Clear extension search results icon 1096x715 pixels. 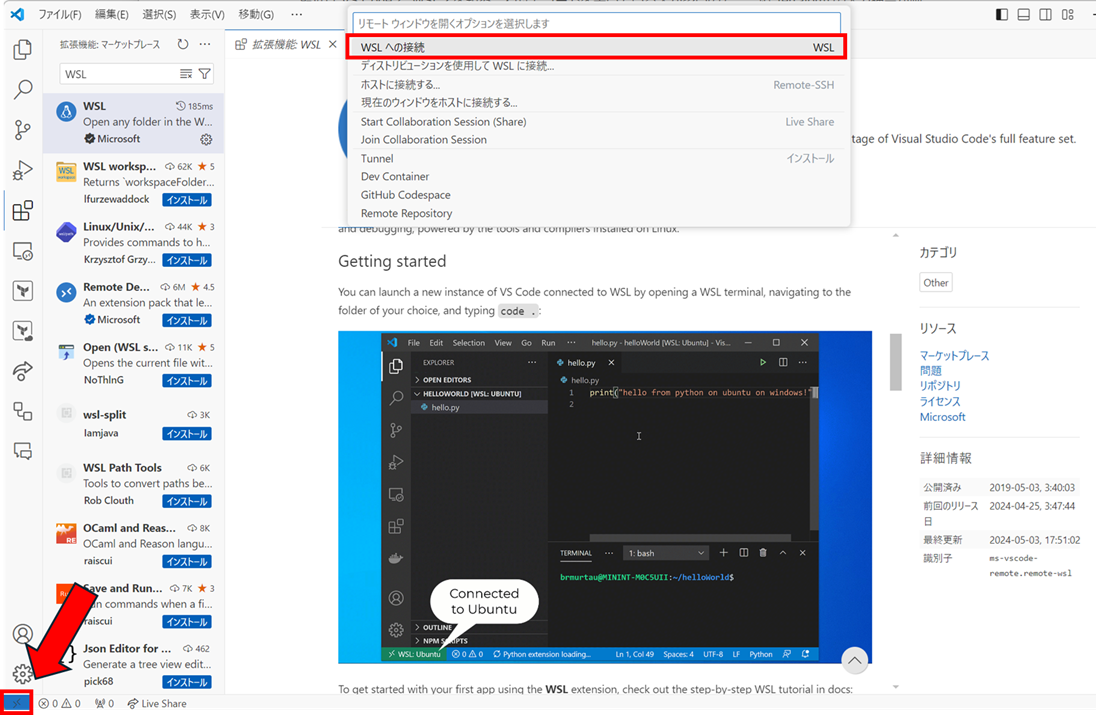click(x=186, y=73)
